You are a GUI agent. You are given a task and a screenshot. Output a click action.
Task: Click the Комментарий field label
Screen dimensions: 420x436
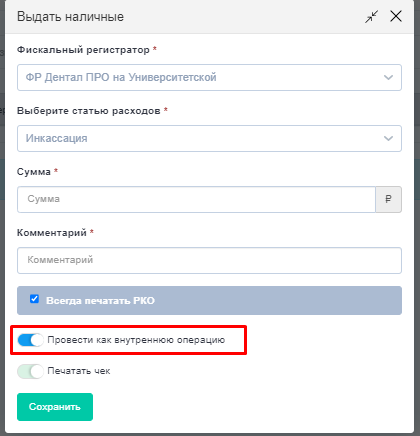[x=52, y=233]
